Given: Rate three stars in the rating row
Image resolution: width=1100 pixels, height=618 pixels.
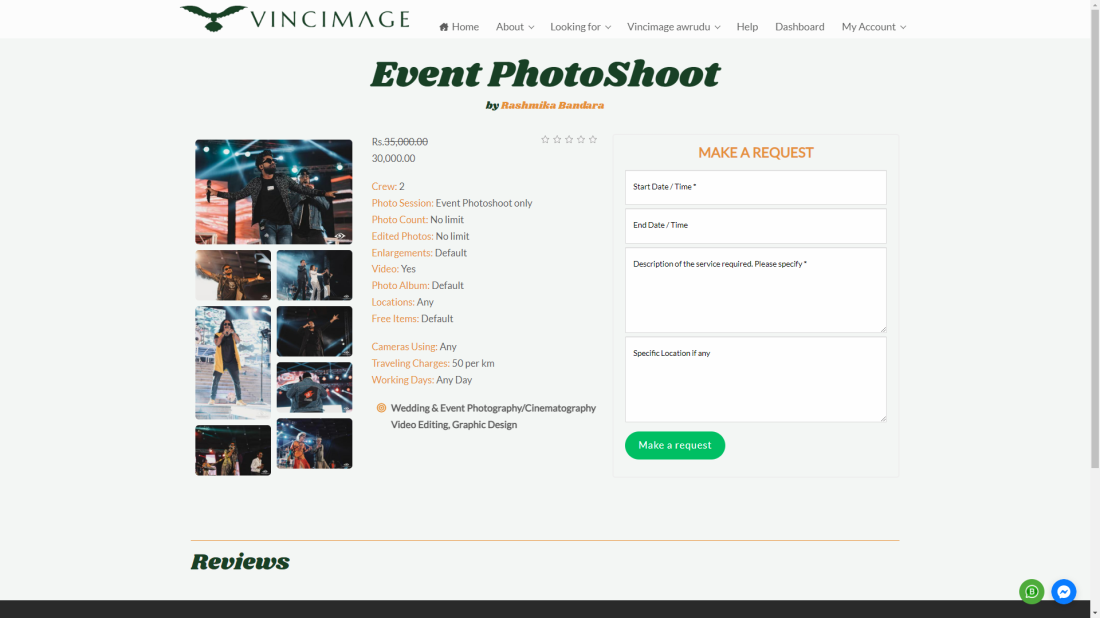Looking at the screenshot, I should click(x=569, y=140).
